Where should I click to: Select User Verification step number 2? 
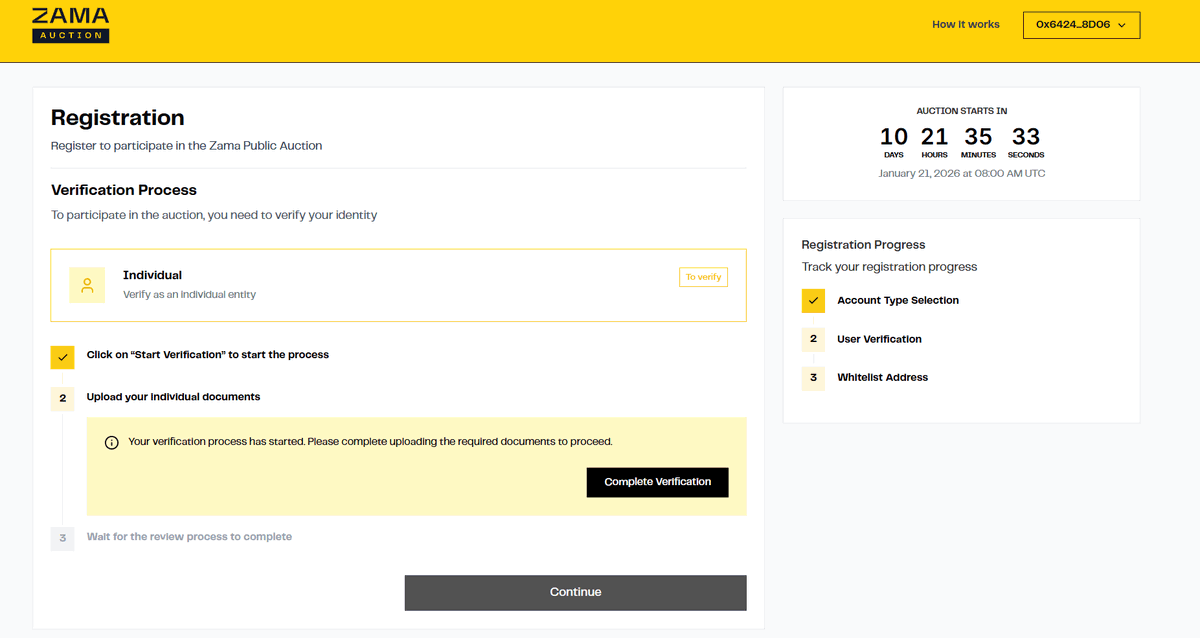(813, 339)
